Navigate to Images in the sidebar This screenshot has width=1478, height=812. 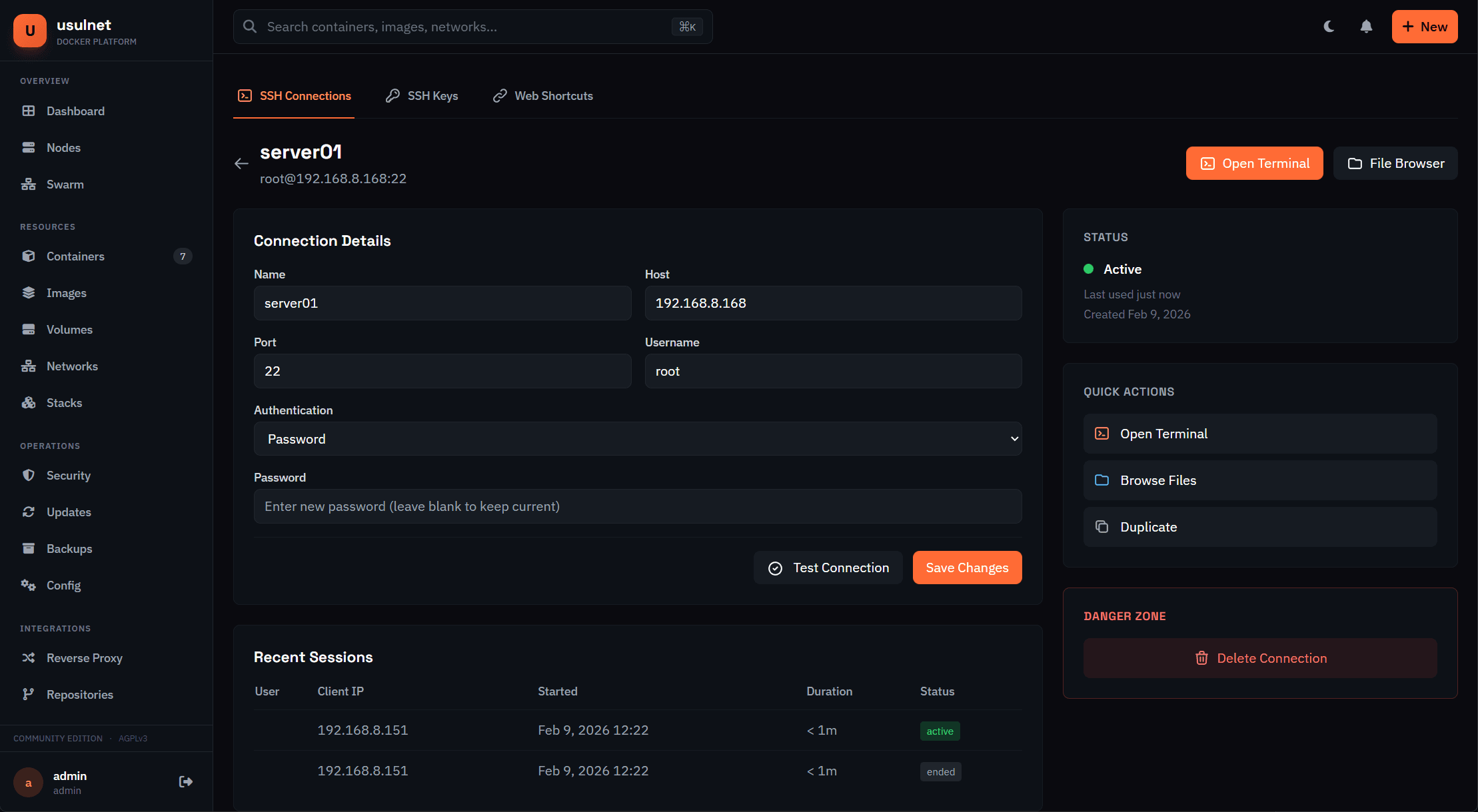[x=67, y=292]
